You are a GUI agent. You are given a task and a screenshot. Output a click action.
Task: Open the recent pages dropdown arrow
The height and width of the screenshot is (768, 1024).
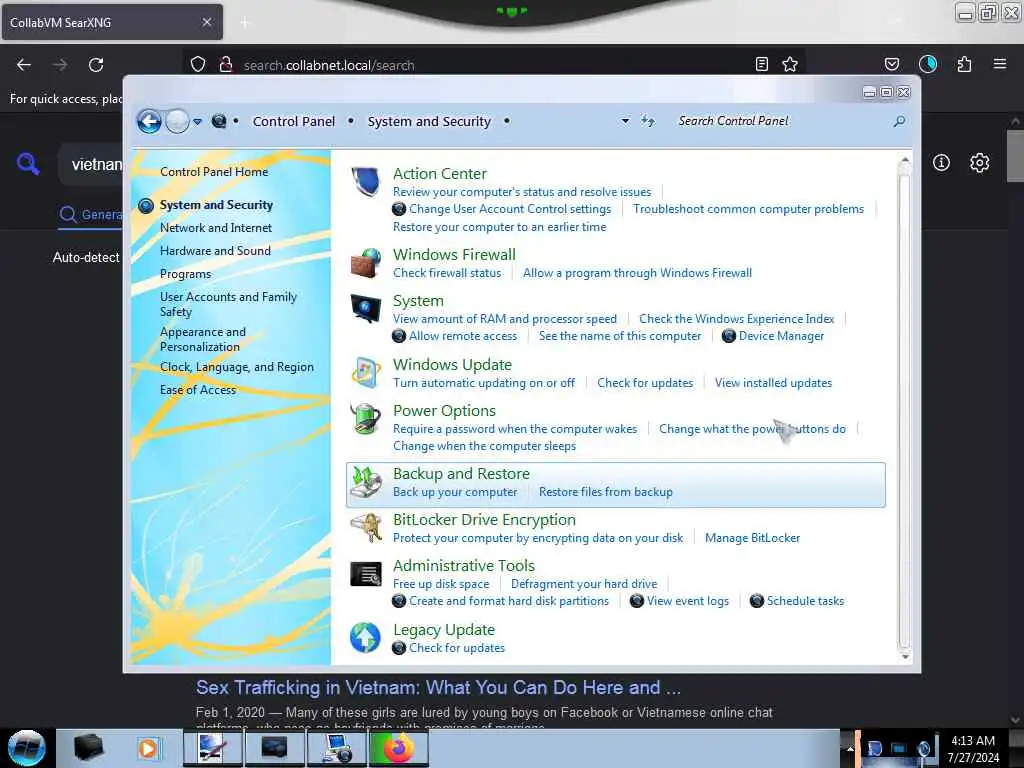pos(197,121)
